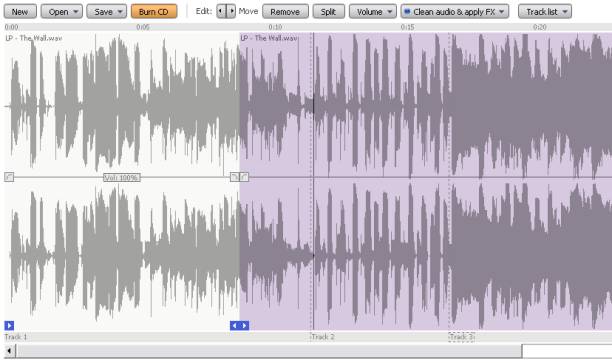Click the 0:00 mark on the time ruler
Image resolution: width=612 pixels, height=363 pixels.
coord(11,27)
